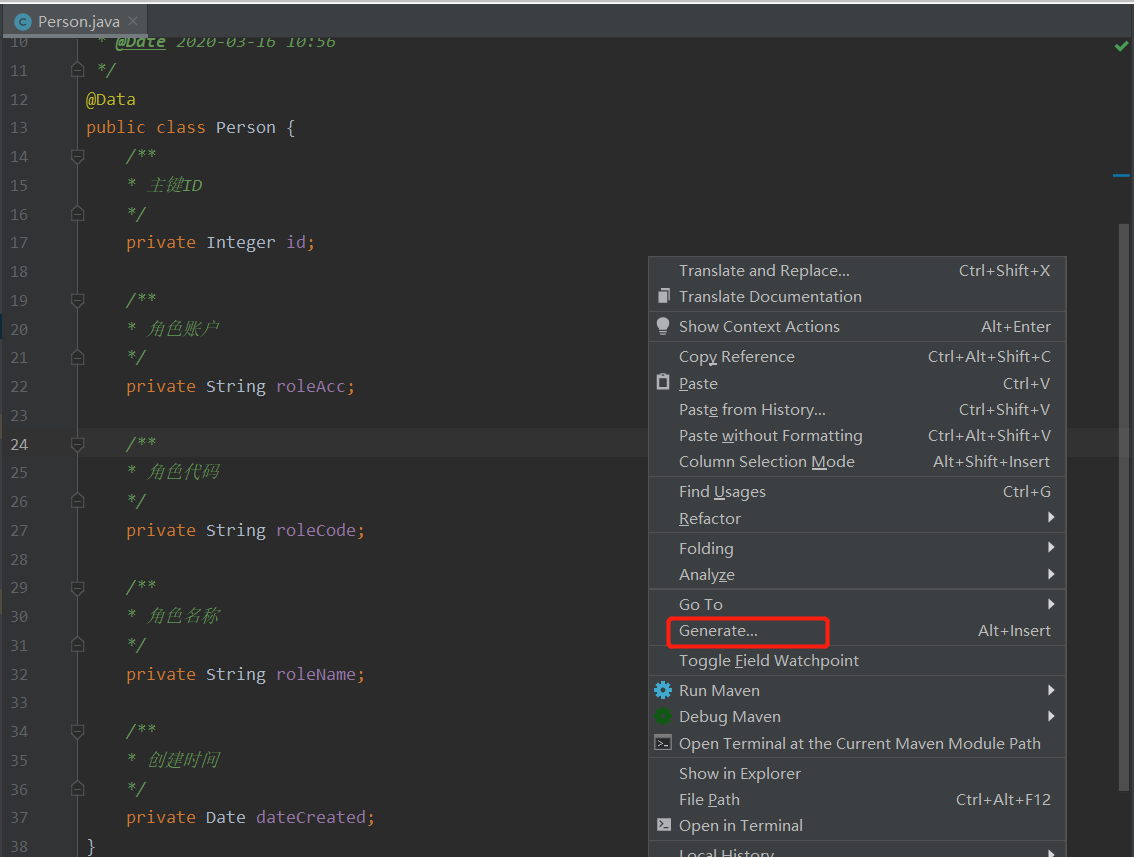Click the clipboard icon next to Paste
Viewport: 1134px width, 857px height.
pos(661,382)
